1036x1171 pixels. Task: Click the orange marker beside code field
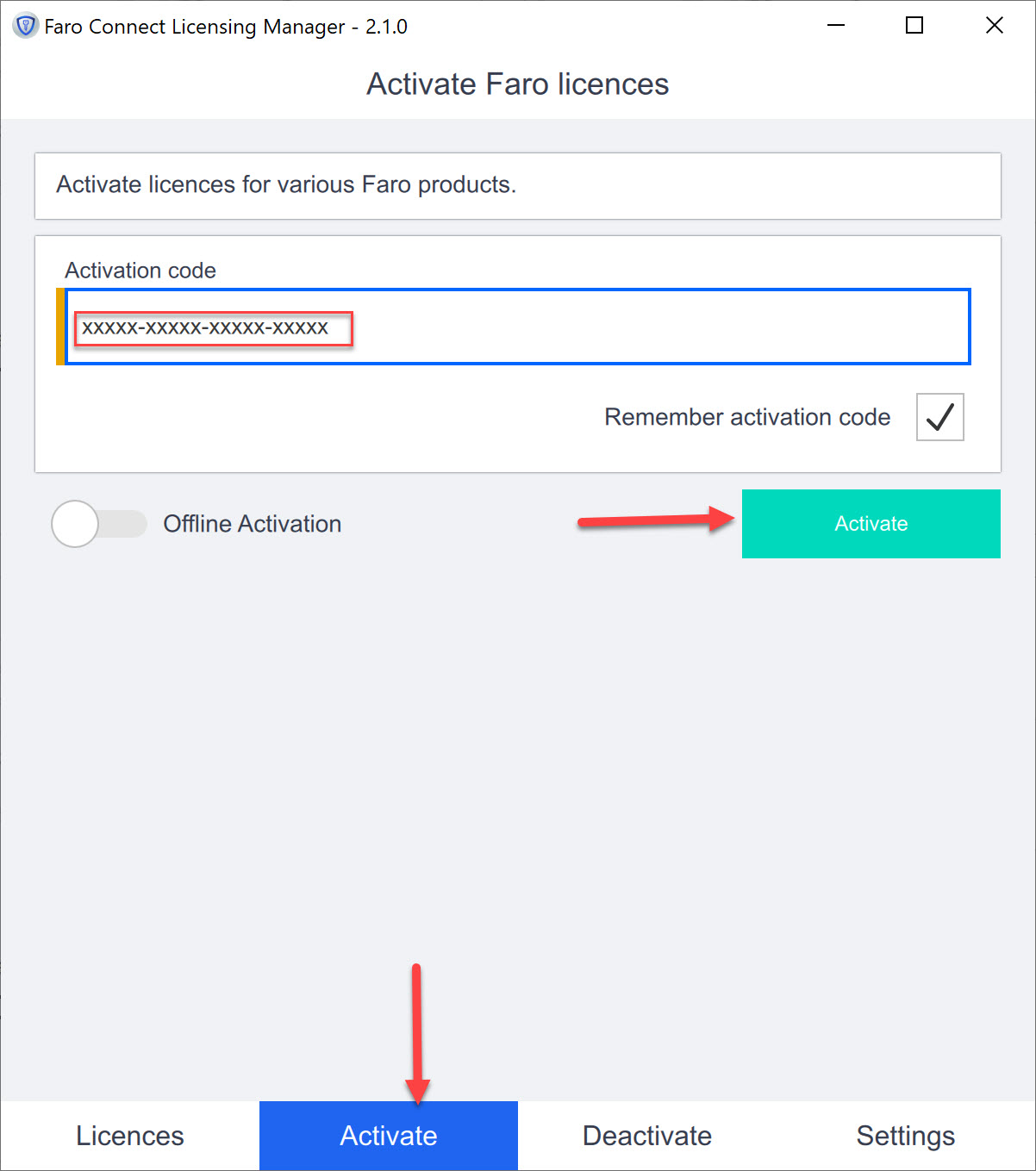point(60,327)
